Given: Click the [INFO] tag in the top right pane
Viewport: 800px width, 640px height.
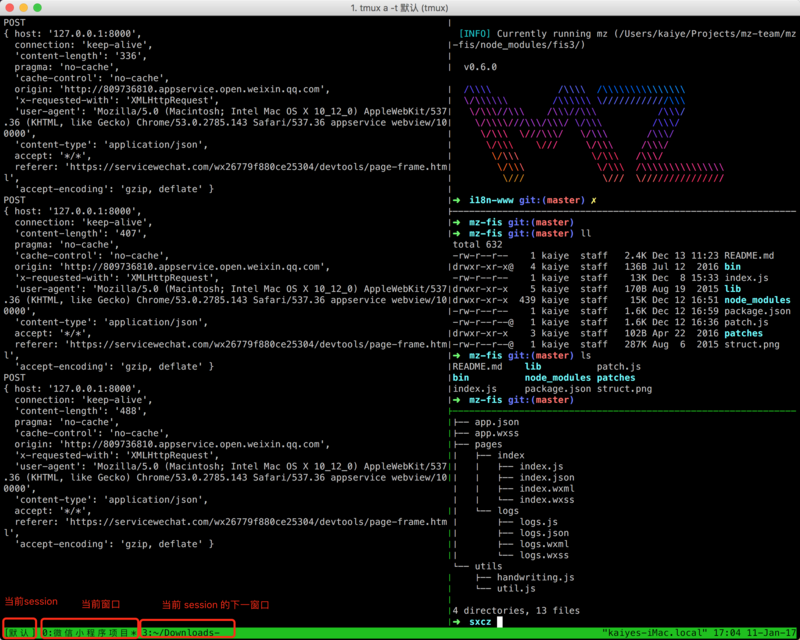Looking at the screenshot, I should coord(474,34).
